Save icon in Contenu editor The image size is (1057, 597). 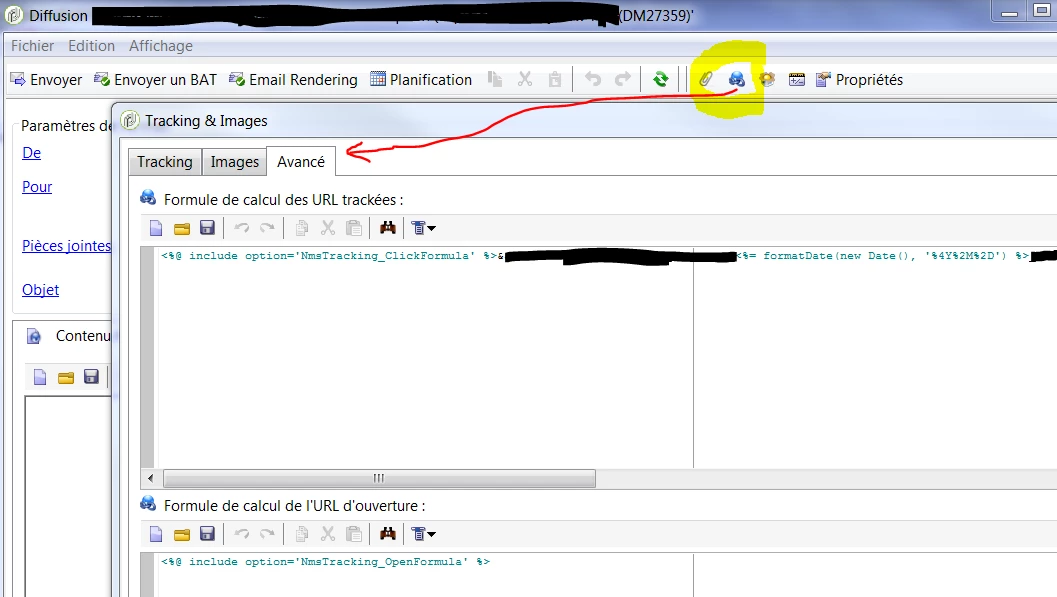coord(91,377)
